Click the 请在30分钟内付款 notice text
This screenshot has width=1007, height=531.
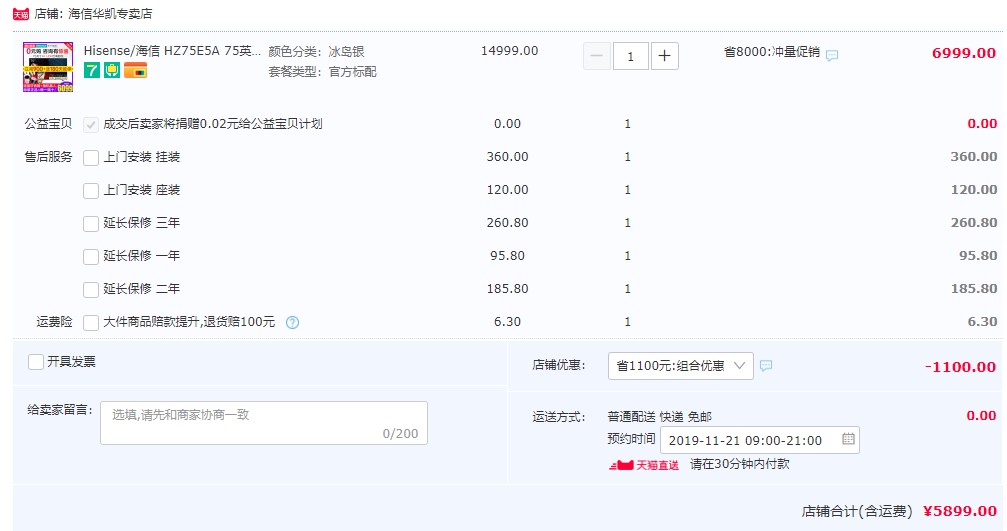coord(740,464)
